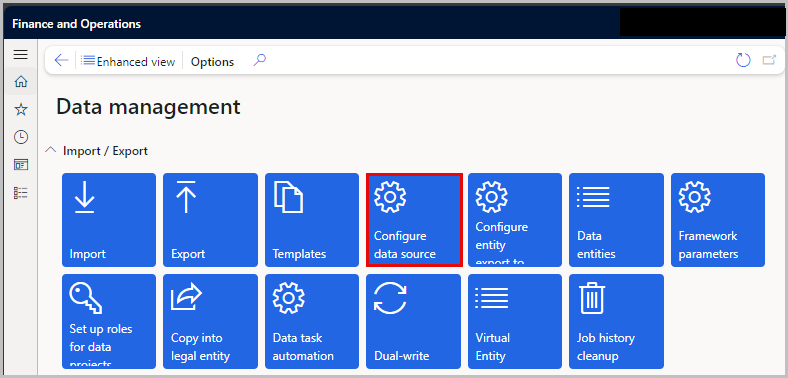Open Favorites star in the sidebar

pos(21,110)
